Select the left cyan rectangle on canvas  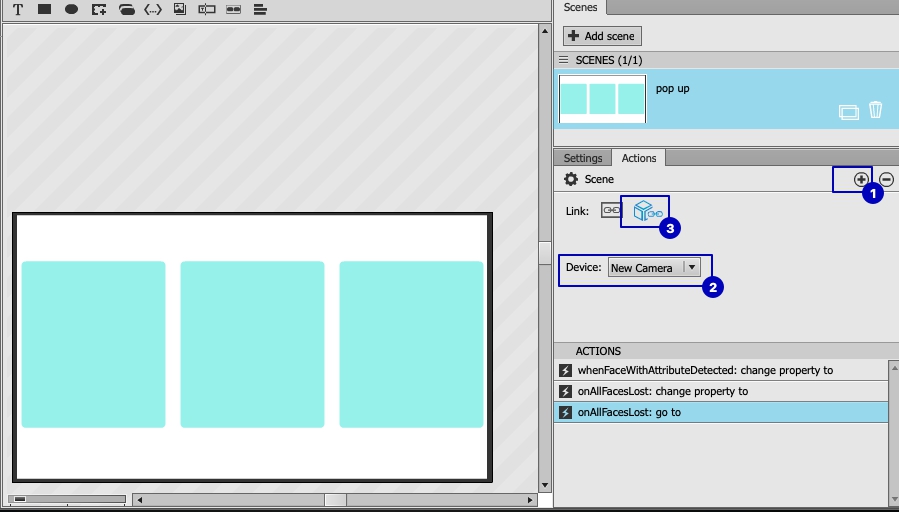coord(93,345)
